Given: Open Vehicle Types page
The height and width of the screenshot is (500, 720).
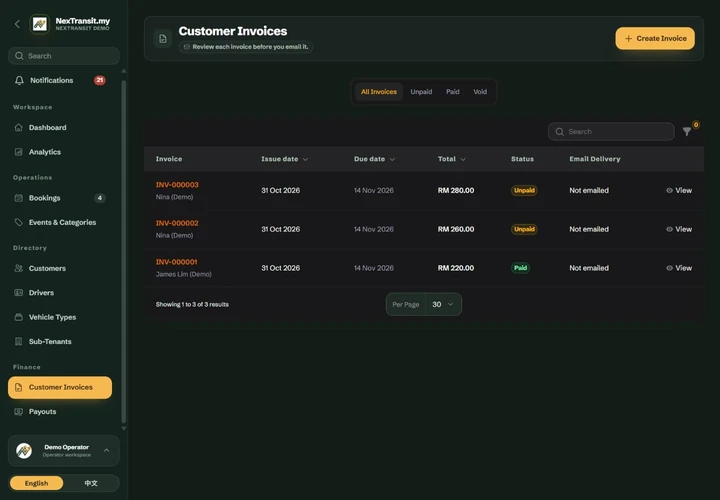Looking at the screenshot, I should 60,317.
